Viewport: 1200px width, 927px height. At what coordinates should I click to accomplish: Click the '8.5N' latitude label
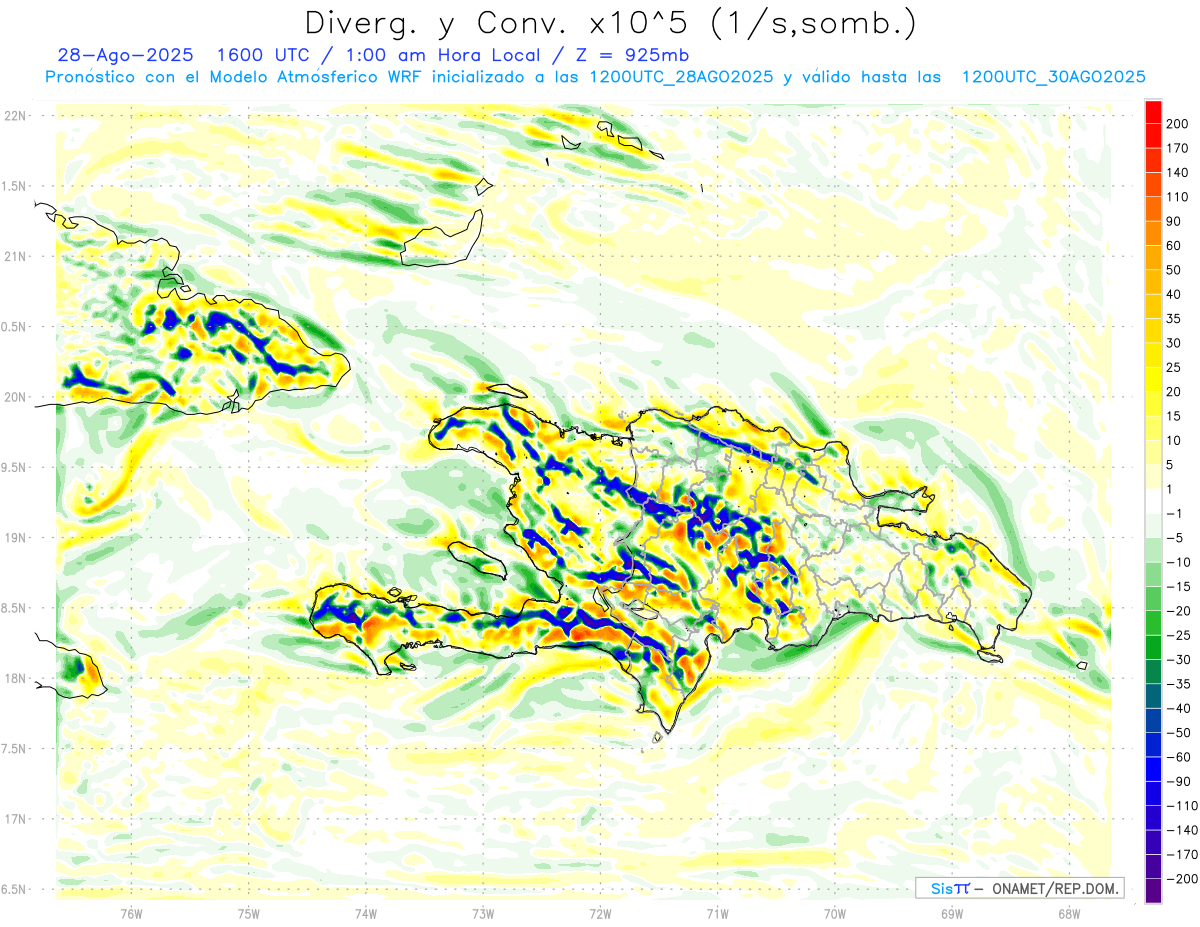point(15,608)
